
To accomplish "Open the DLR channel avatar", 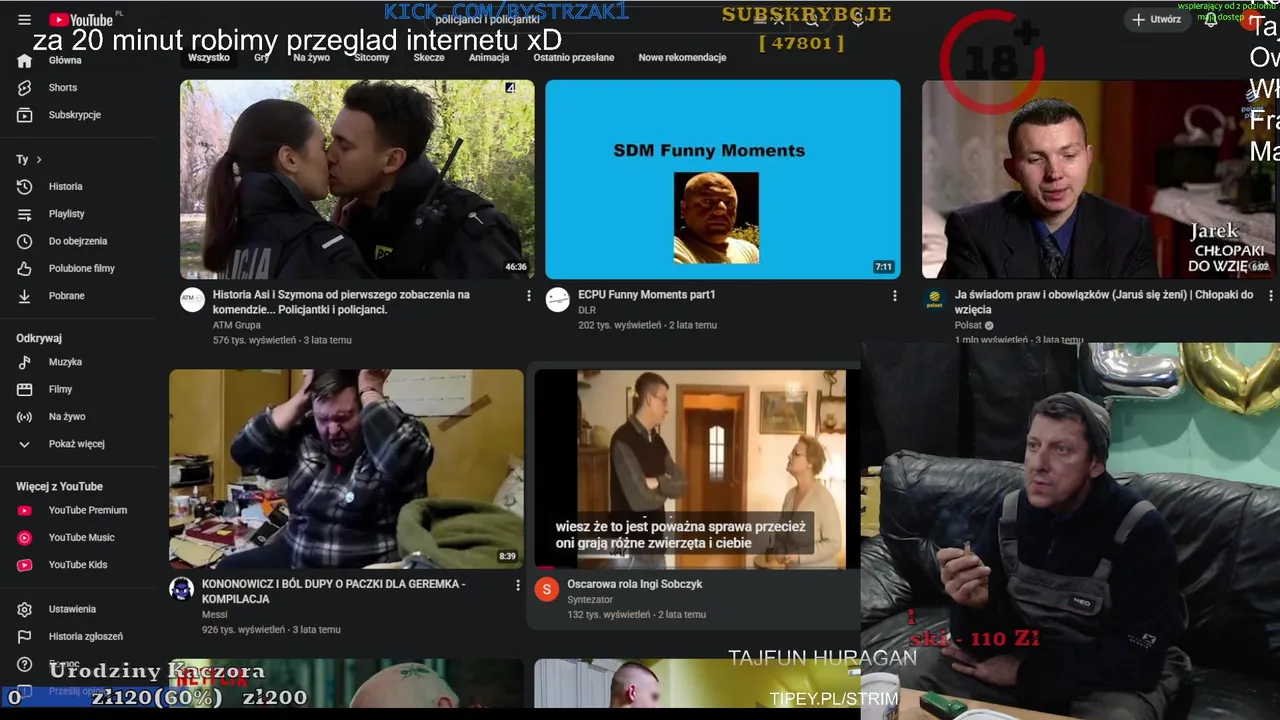I will pyautogui.click(x=558, y=300).
